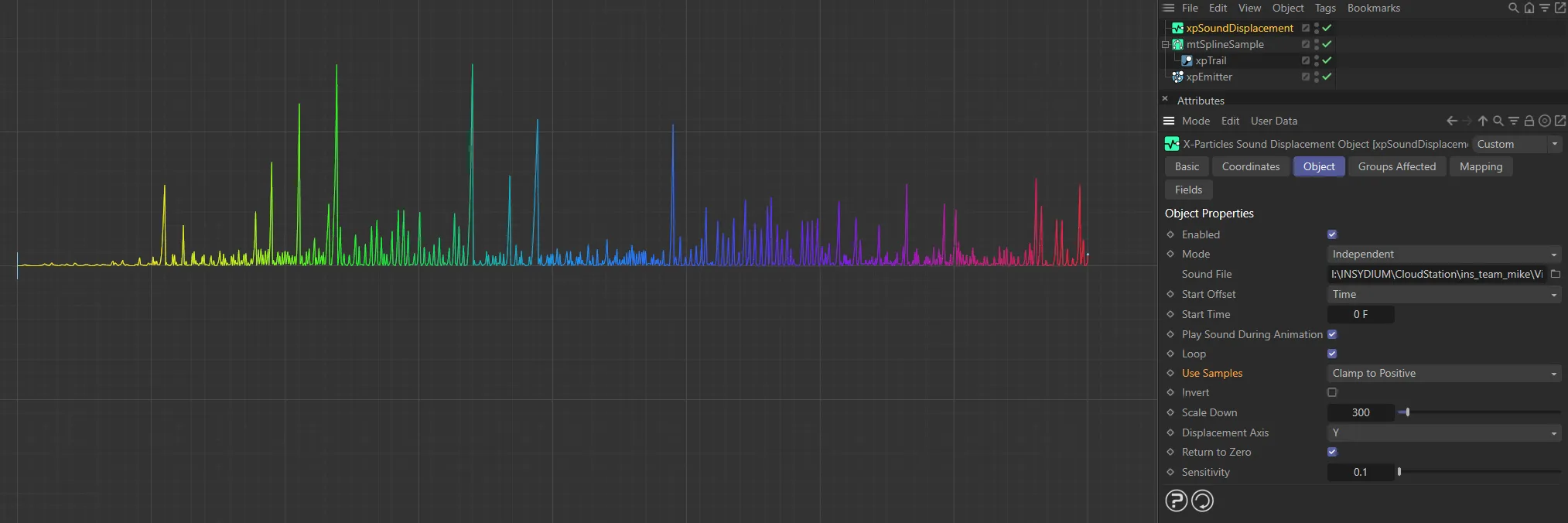This screenshot has height=523, width=1568.
Task: Switch to the Groups Affected tab
Action: click(1397, 166)
